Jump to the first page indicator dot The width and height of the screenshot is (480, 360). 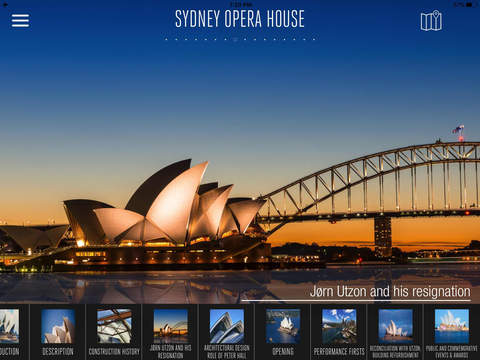coord(166,39)
